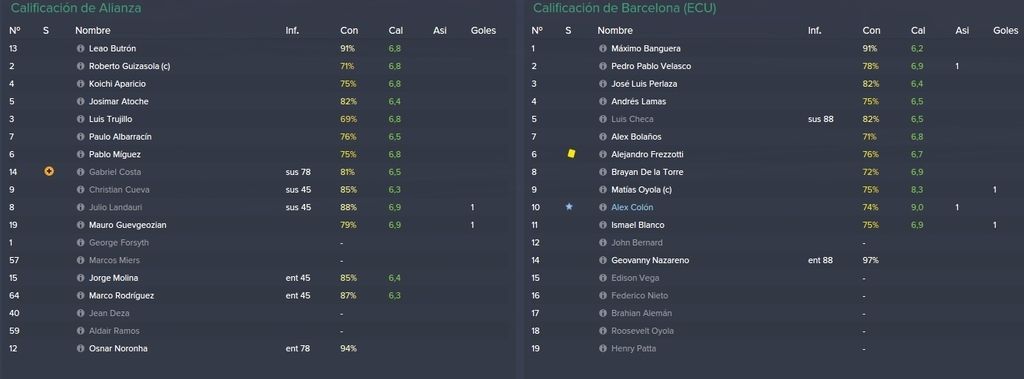The width and height of the screenshot is (1024, 379).
Task: Click info icon beside Geovanny Nazareno
Action: [603, 260]
